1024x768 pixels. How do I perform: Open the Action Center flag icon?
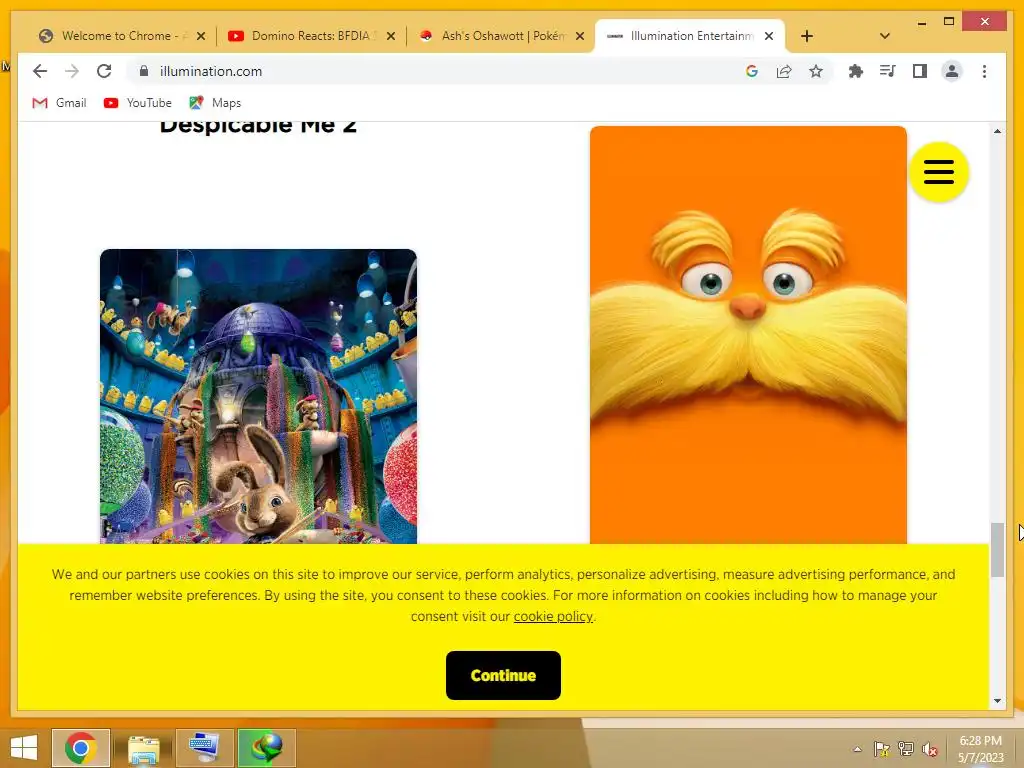[881, 749]
